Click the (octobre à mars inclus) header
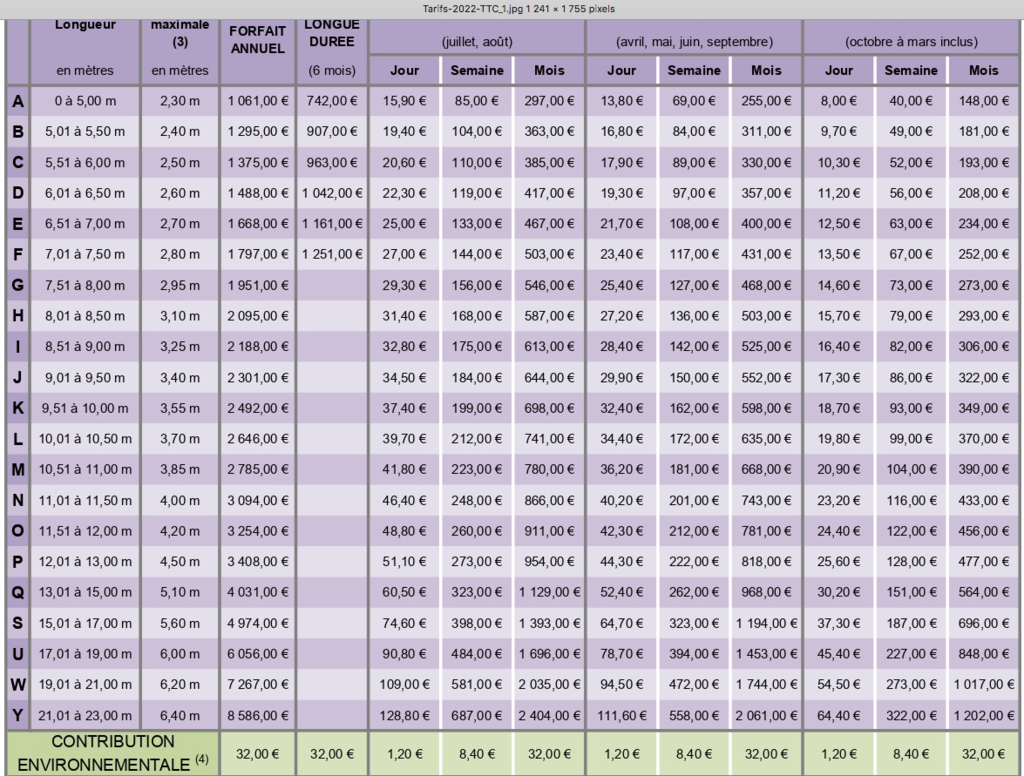1024x776 pixels. [911, 42]
